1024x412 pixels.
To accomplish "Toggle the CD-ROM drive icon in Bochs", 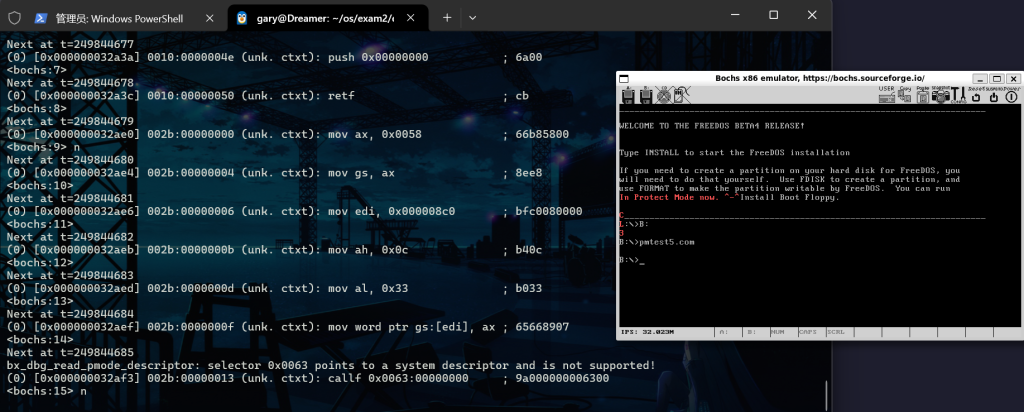I will coord(661,96).
